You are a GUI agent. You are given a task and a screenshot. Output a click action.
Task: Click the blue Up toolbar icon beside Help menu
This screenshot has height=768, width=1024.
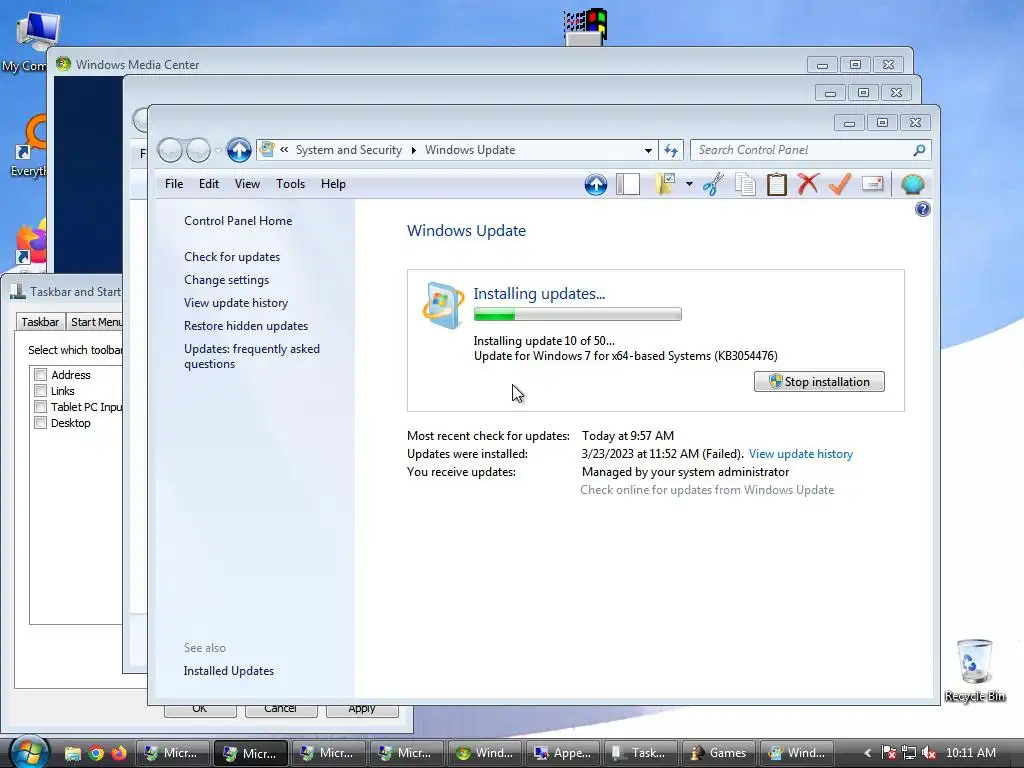click(596, 185)
